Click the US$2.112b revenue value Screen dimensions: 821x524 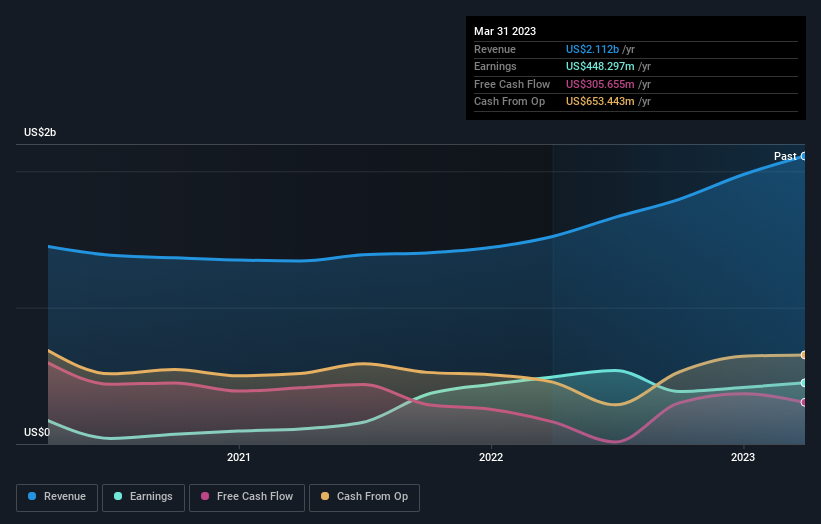[x=592, y=49]
